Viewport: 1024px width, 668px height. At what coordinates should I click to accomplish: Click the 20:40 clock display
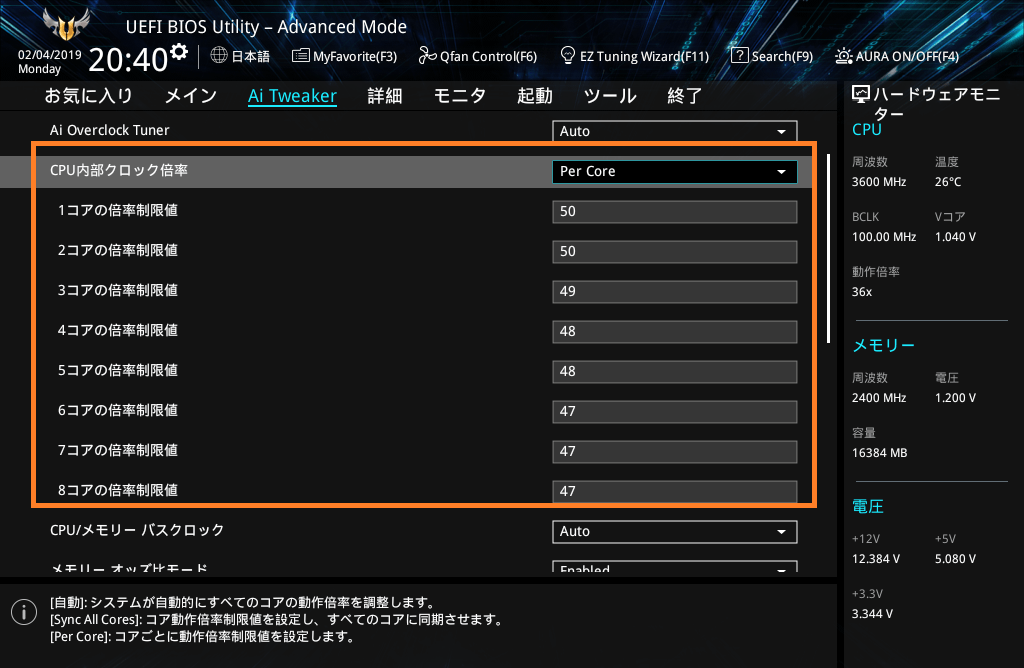[x=129, y=59]
